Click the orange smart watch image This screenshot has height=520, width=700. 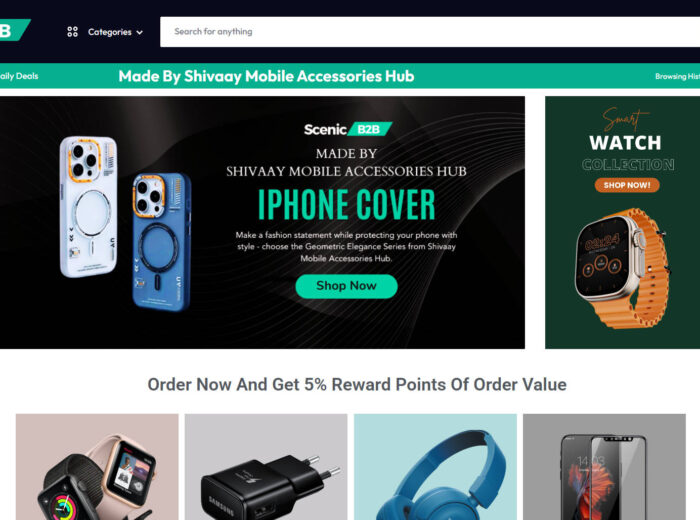click(622, 269)
